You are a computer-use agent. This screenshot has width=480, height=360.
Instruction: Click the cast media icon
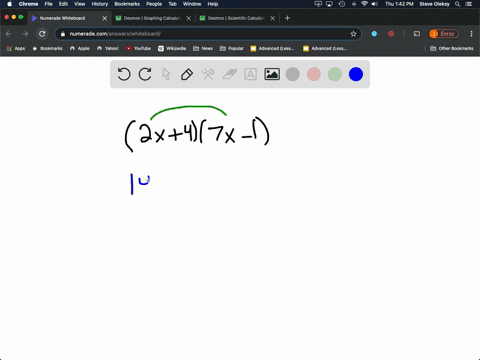coord(417,34)
